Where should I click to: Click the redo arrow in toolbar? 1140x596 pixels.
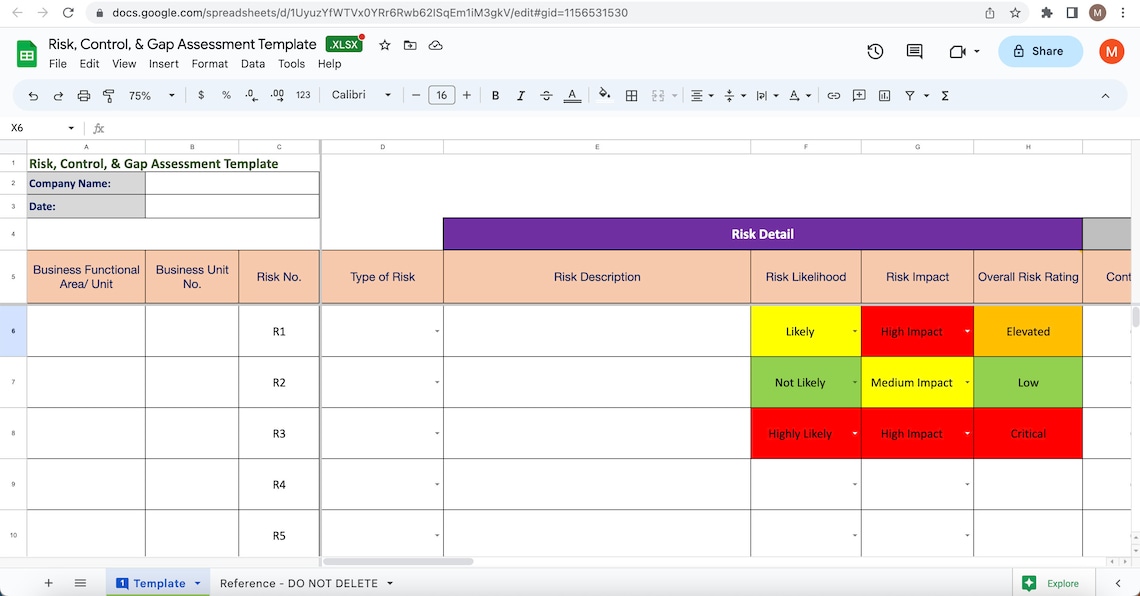click(58, 95)
